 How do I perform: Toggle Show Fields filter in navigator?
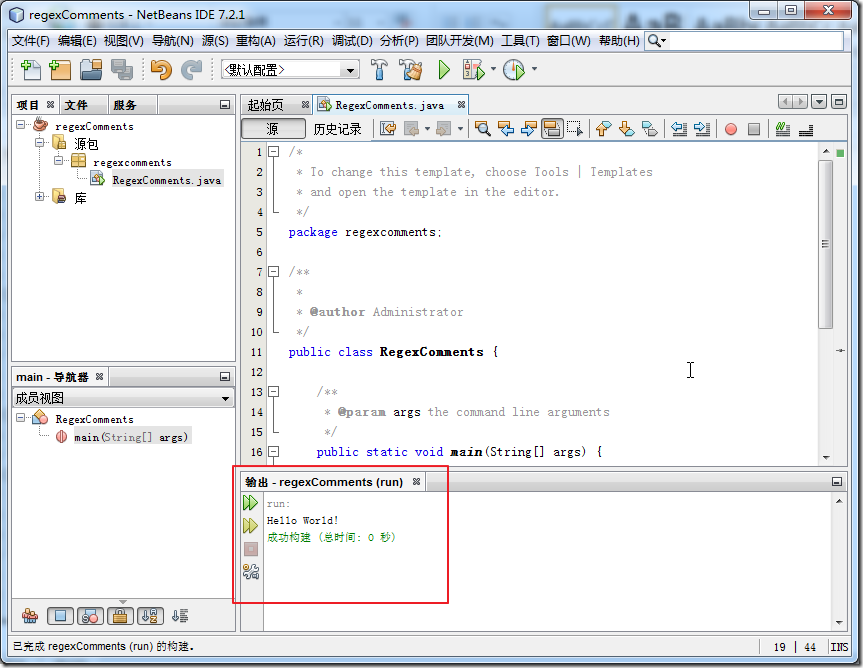click(x=60, y=616)
